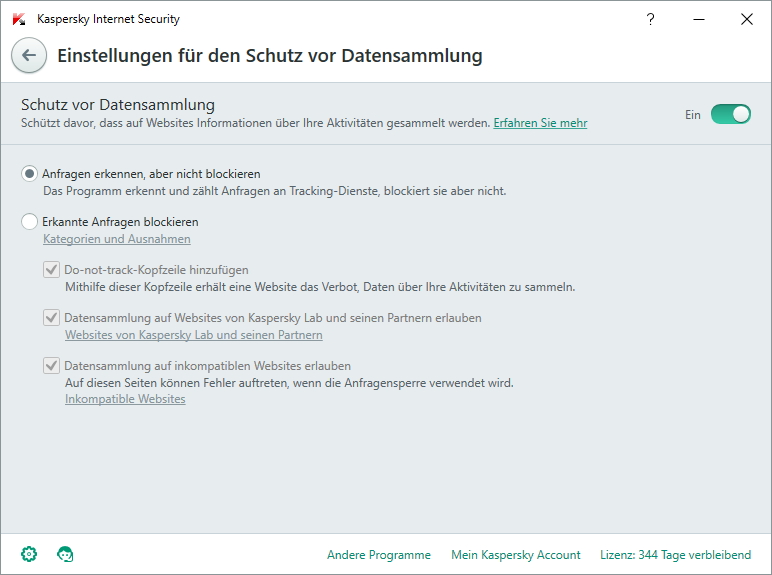The height and width of the screenshot is (575, 772).
Task: Minimize the Kaspersky window
Action: coord(699,19)
